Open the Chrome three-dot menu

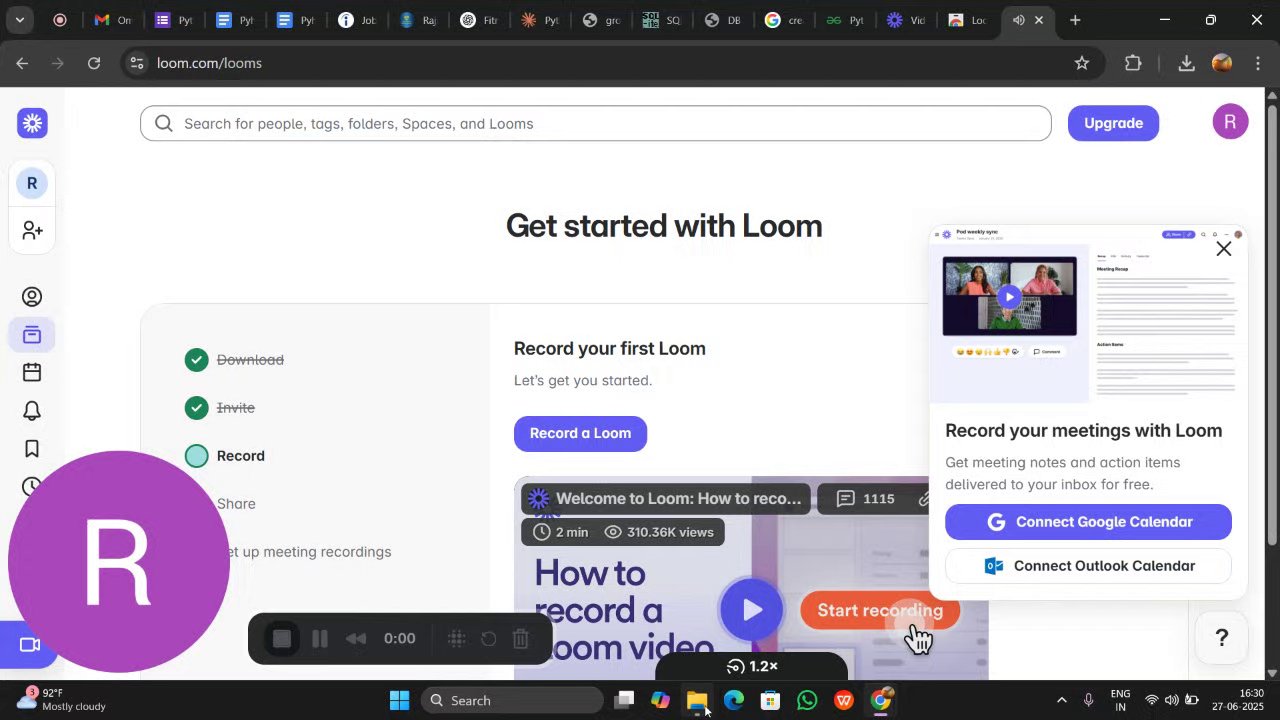[1258, 63]
